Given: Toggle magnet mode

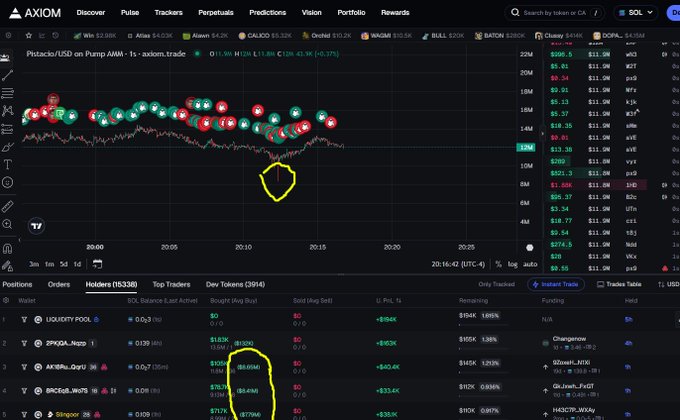Looking at the screenshot, I should (x=7, y=248).
